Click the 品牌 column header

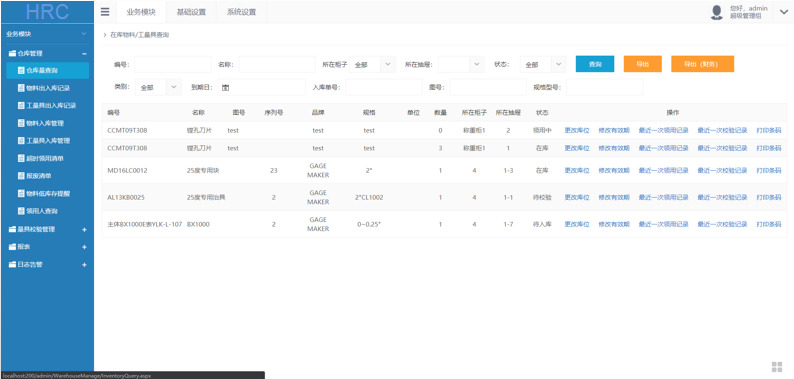pyautogui.click(x=318, y=112)
